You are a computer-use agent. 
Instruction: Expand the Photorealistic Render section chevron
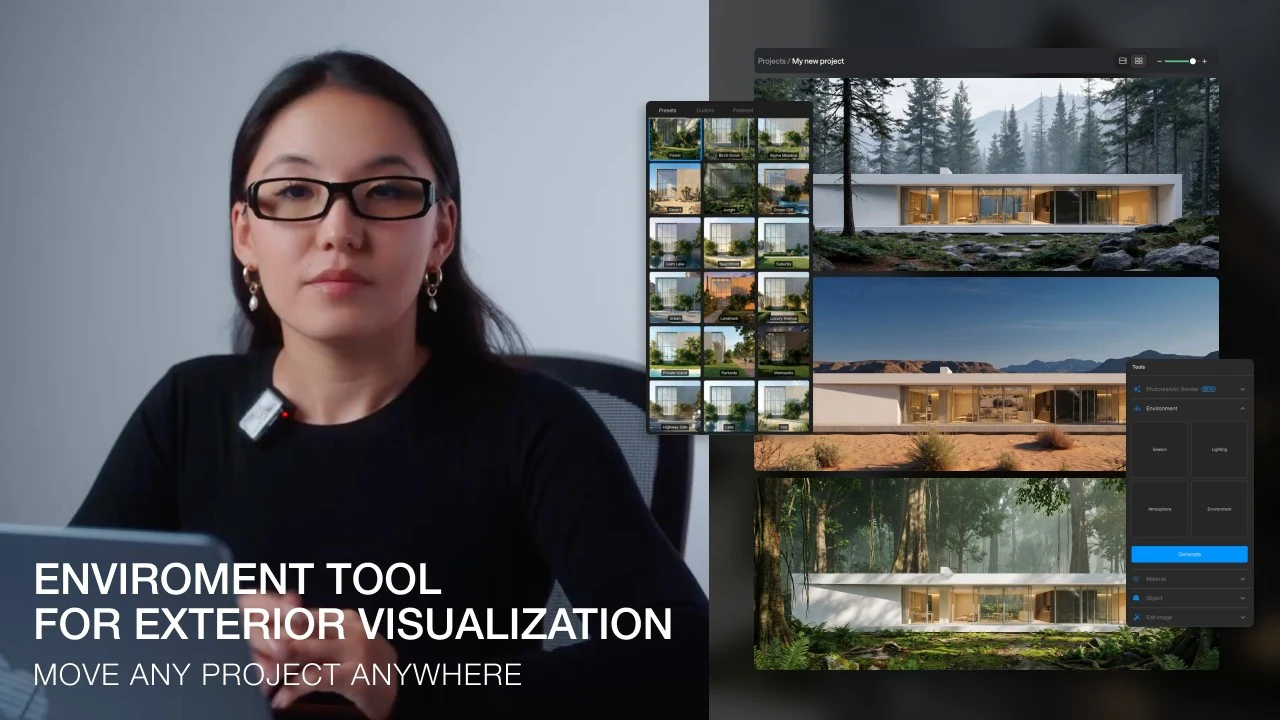tap(1243, 388)
